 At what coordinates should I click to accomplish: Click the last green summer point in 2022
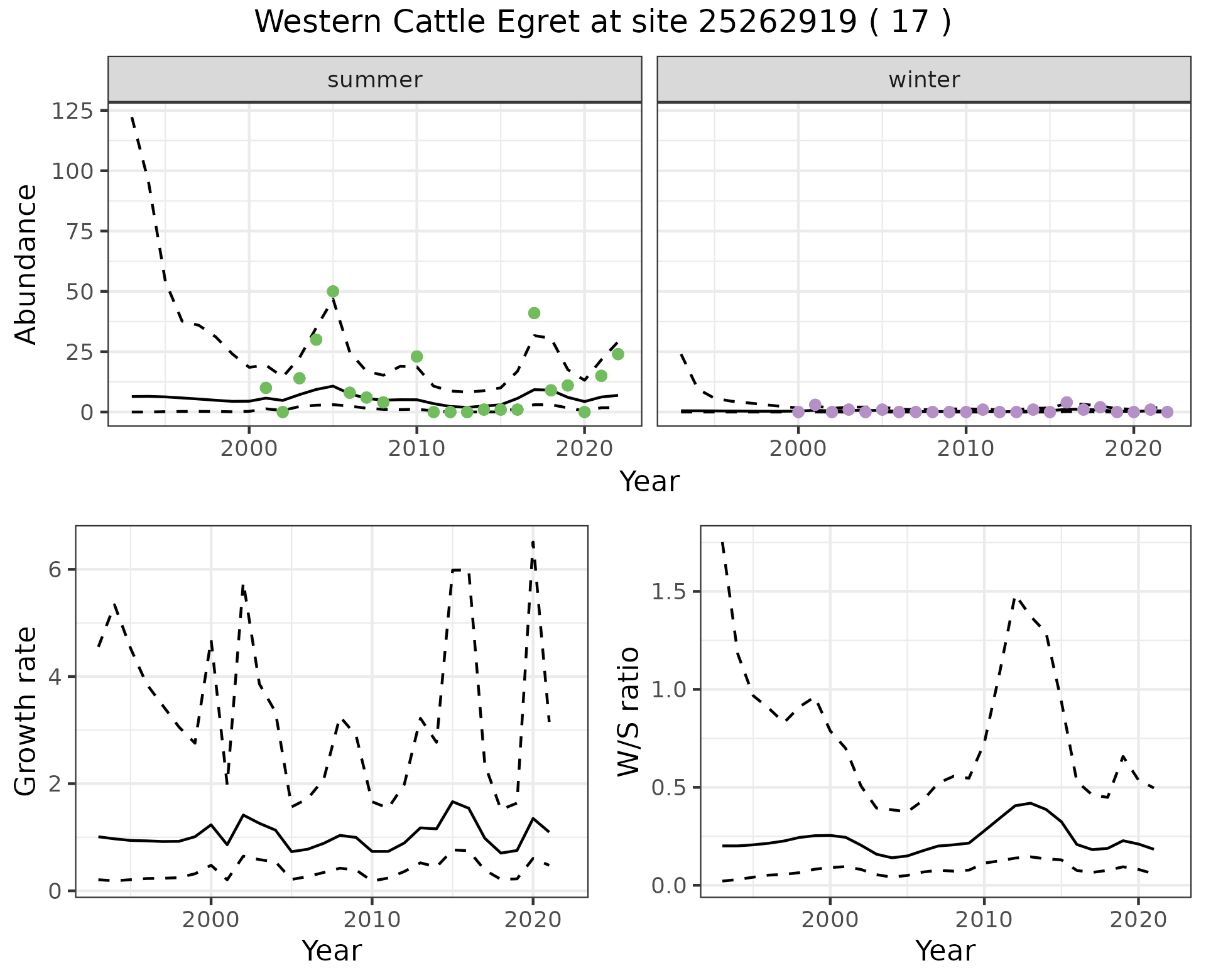[x=617, y=354]
